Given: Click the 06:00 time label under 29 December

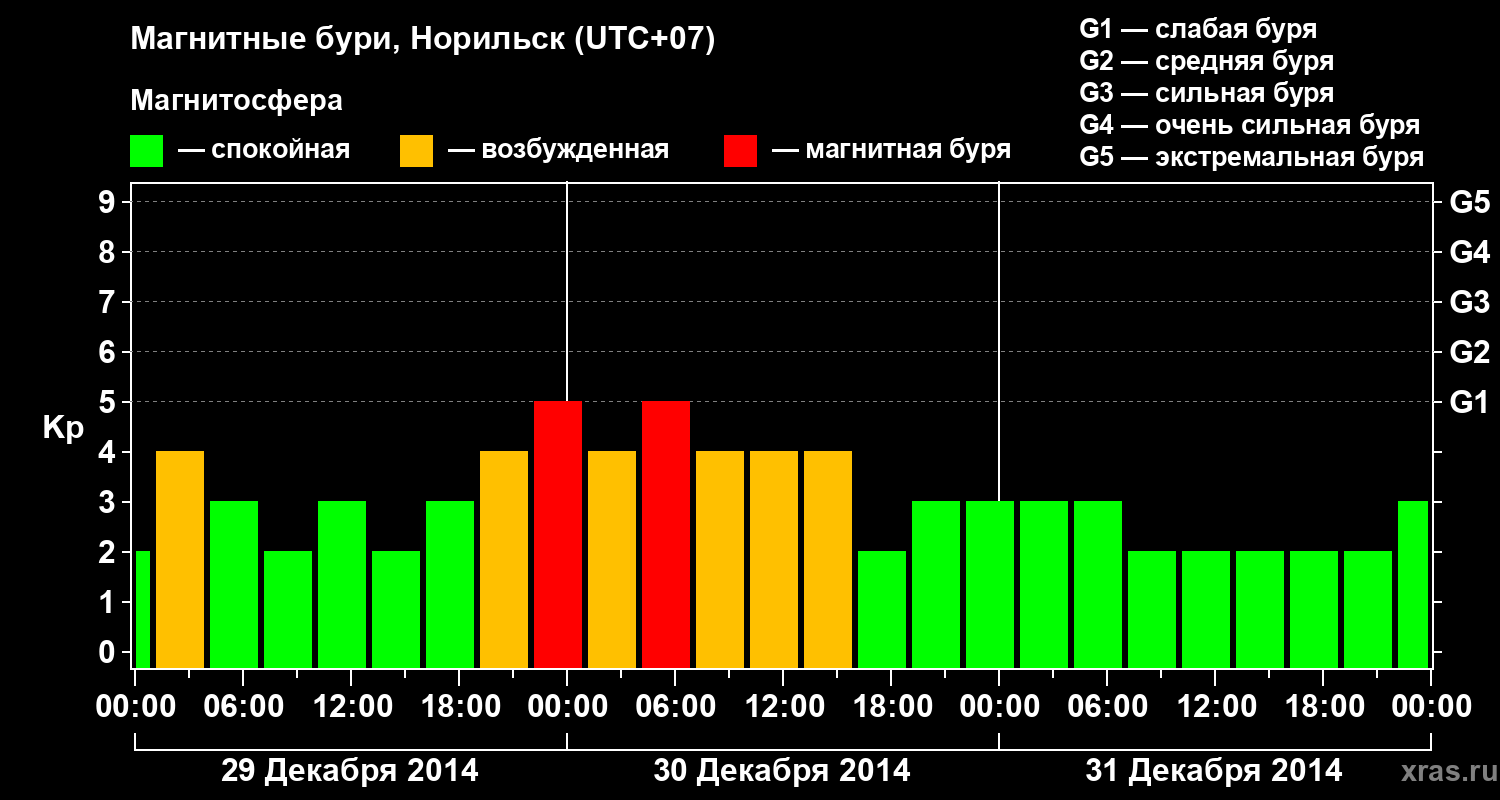Looking at the screenshot, I should (x=243, y=707).
